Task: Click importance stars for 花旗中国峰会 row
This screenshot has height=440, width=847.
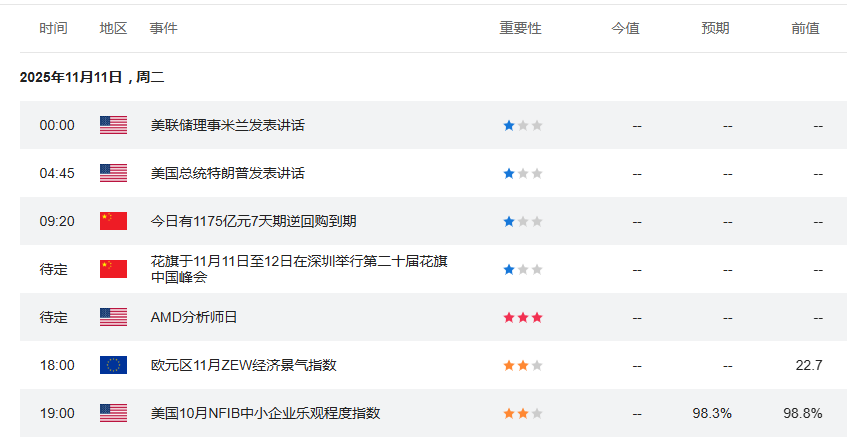Action: pos(522,270)
